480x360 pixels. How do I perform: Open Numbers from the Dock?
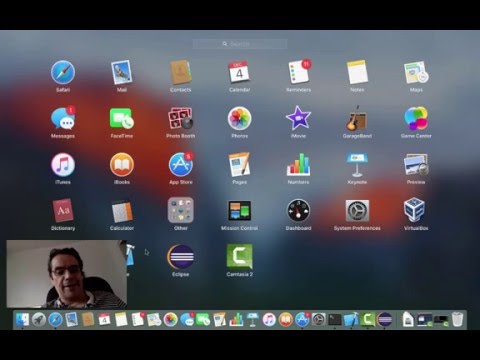(x=236, y=320)
